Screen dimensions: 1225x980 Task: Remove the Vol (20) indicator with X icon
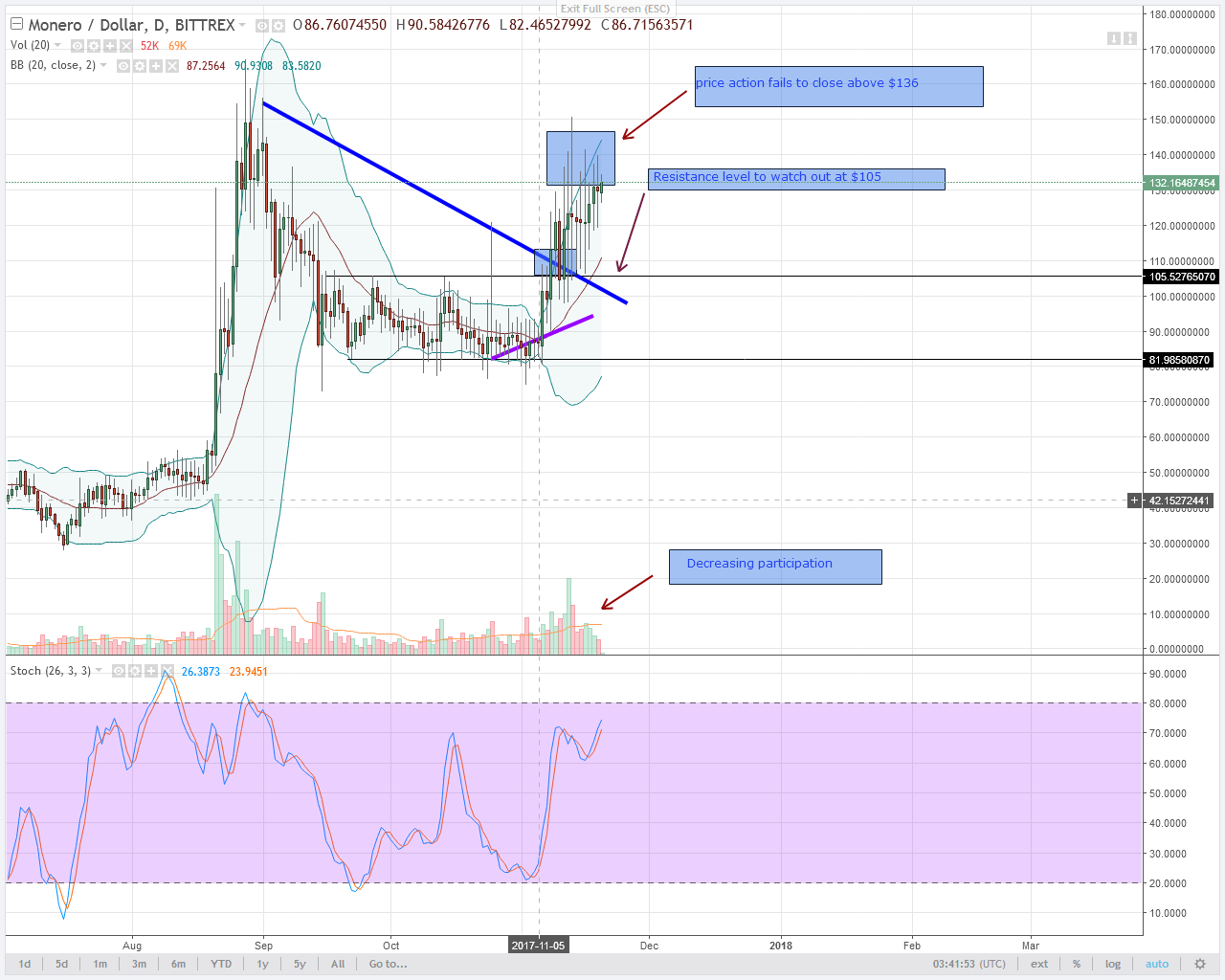coord(126,46)
